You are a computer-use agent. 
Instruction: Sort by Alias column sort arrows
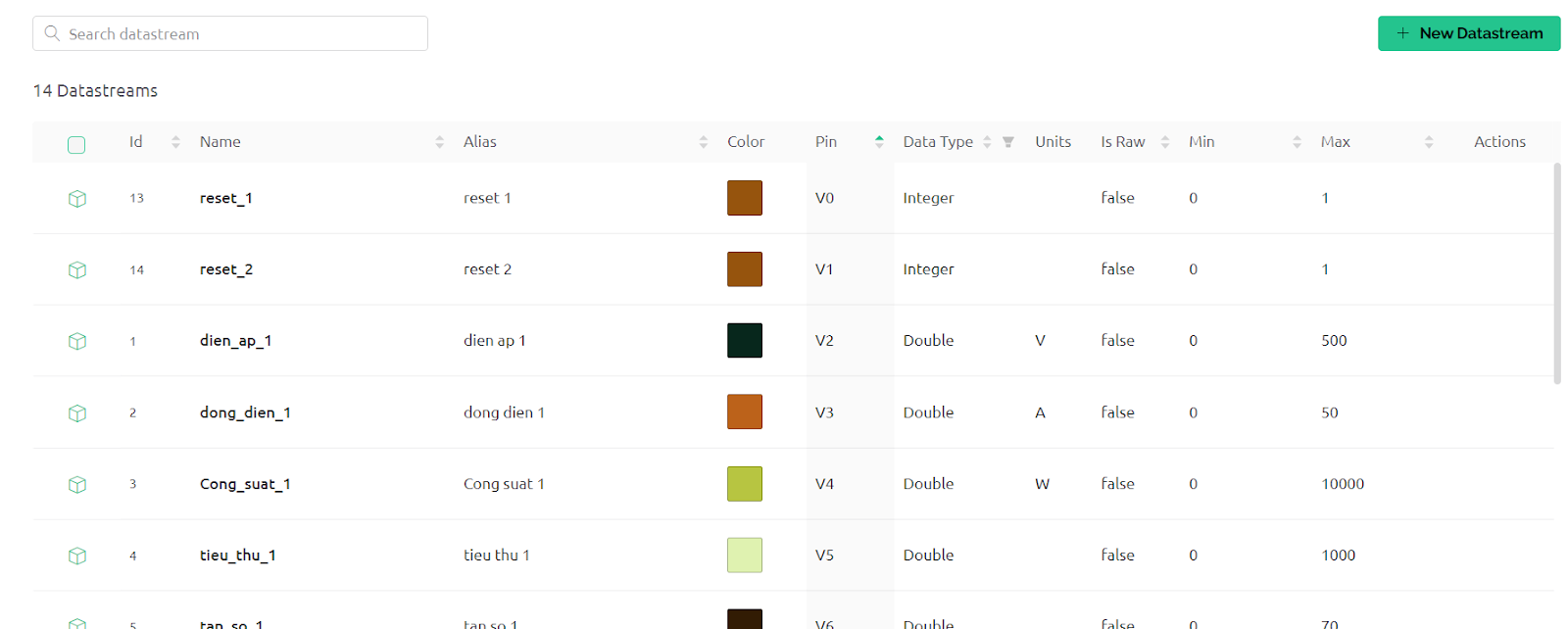pos(703,142)
